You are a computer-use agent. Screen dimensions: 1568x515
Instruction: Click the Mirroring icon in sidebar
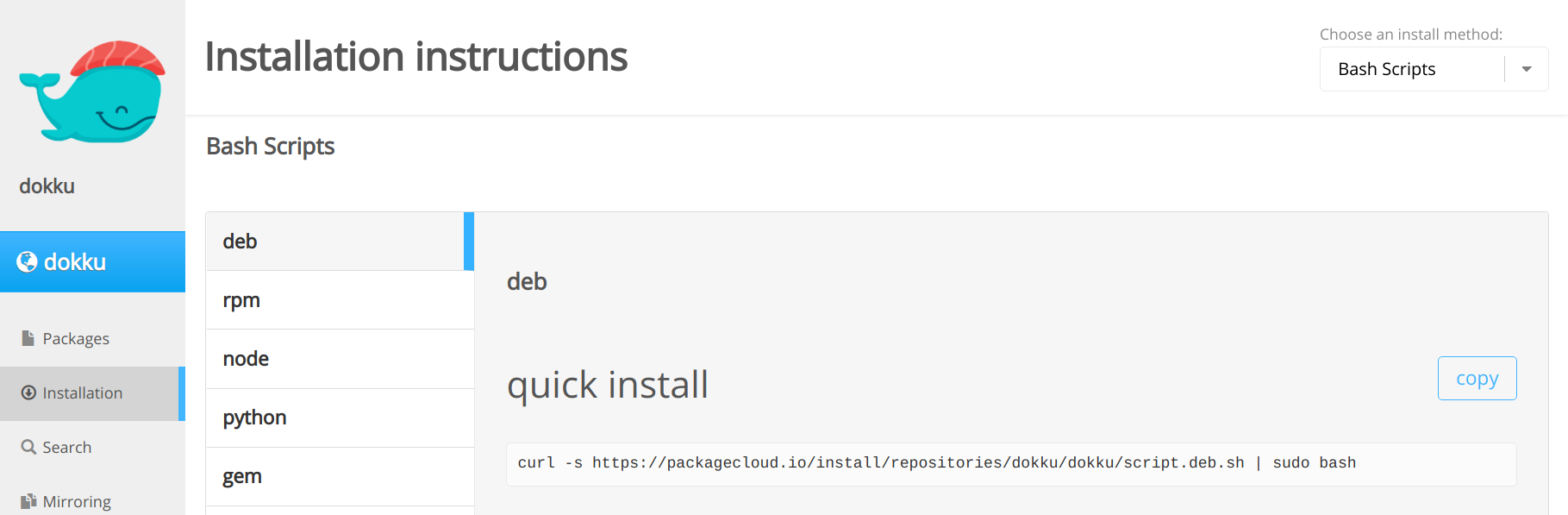[x=28, y=501]
